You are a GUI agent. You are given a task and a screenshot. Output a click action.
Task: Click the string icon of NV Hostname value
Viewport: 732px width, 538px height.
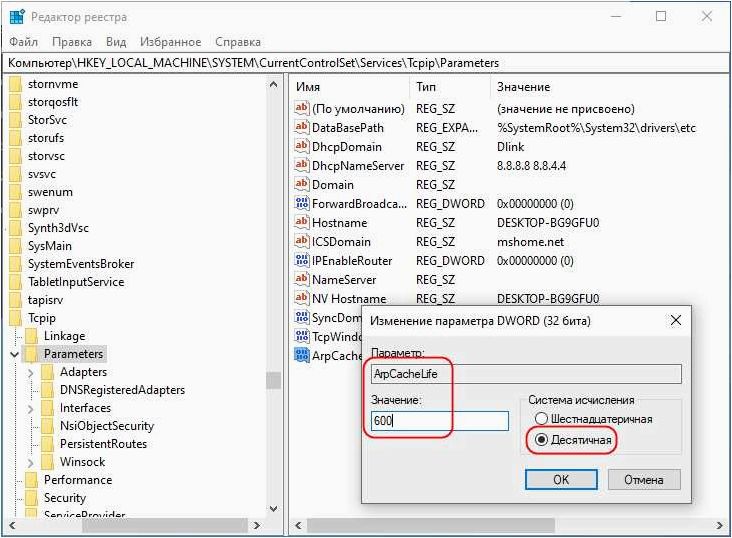[302, 299]
